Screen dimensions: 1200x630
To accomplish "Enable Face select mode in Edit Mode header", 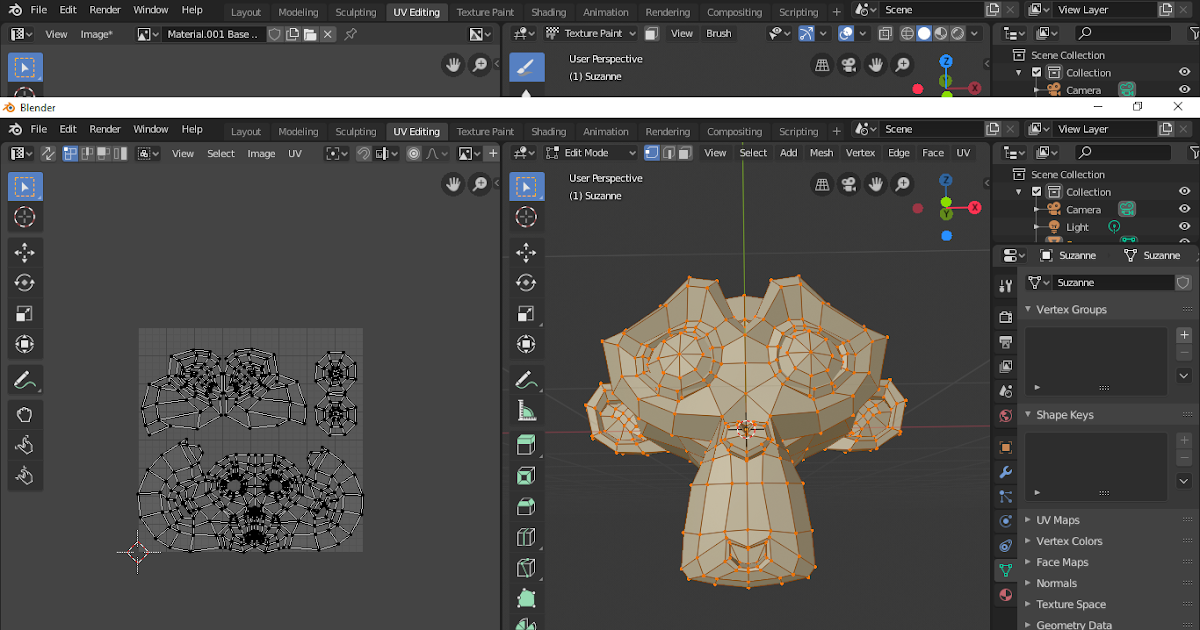I will point(684,152).
